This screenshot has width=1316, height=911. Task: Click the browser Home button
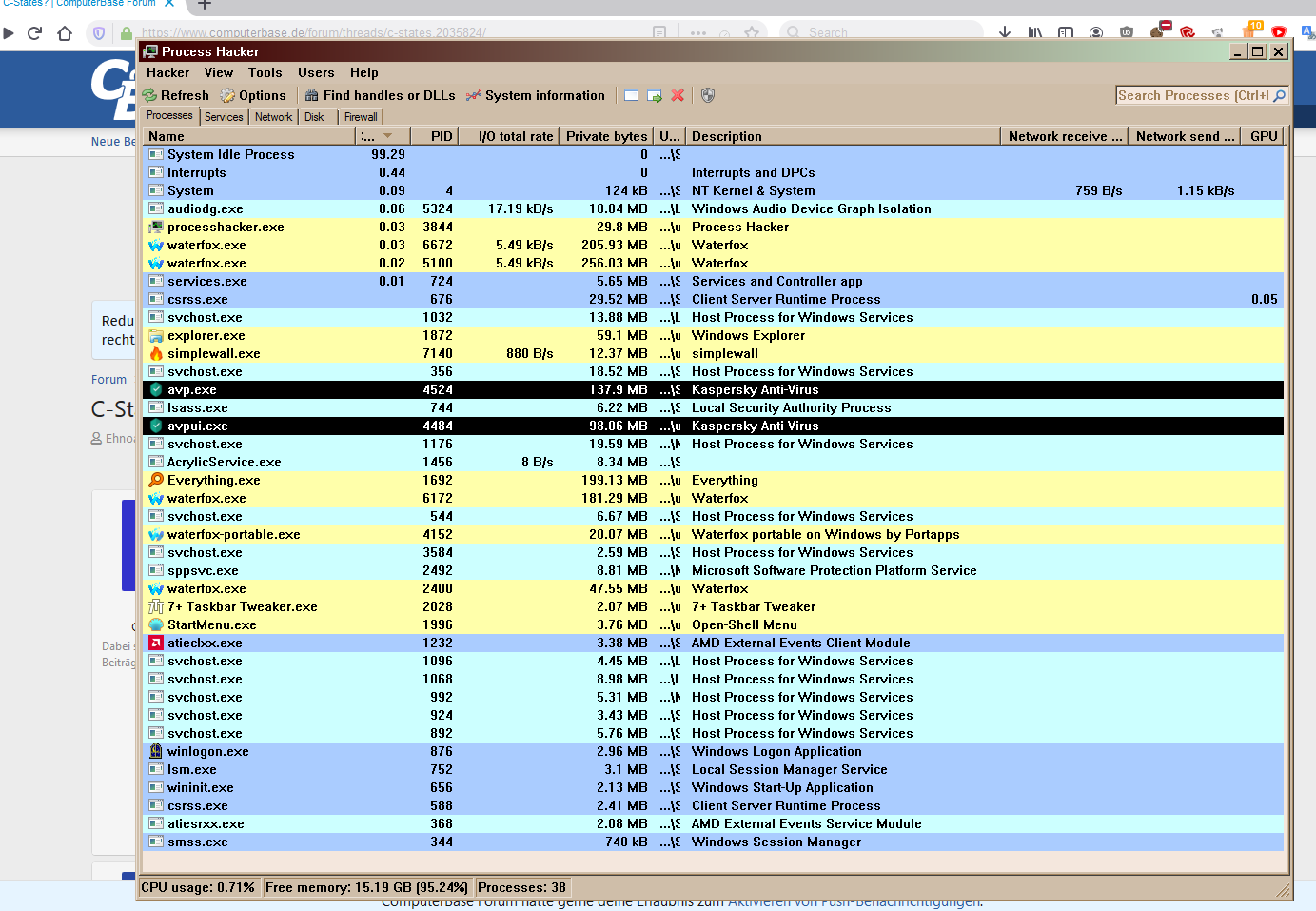click(x=65, y=33)
